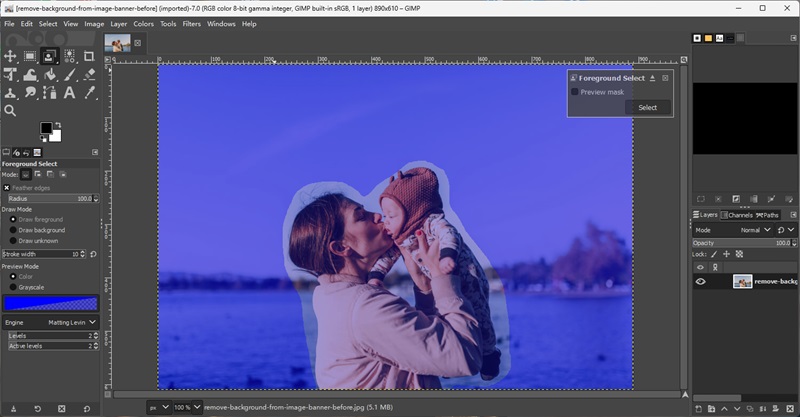This screenshot has height=417, width=800.
Task: Switch to the Paths tab
Action: pyautogui.click(x=767, y=215)
